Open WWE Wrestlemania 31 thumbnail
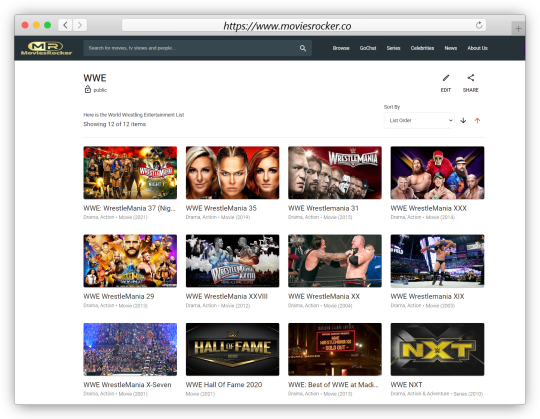 pos(335,173)
